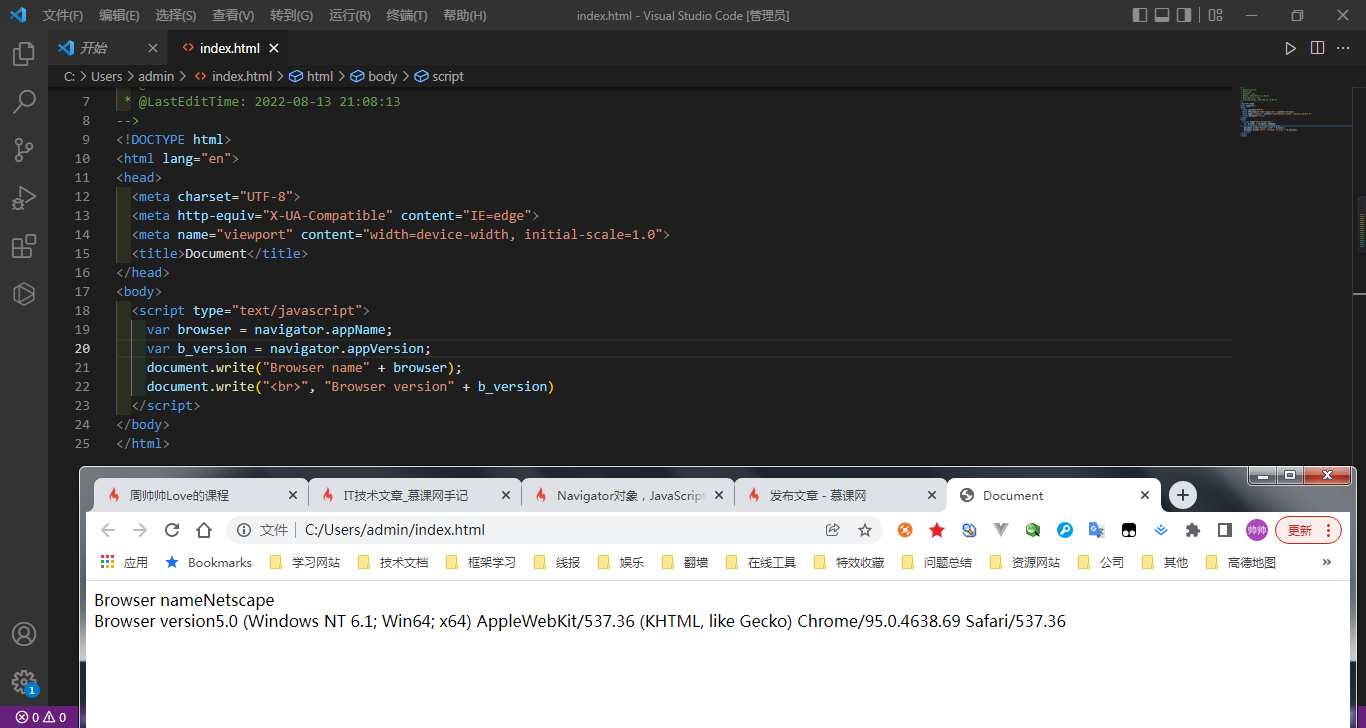Open the 编辑(E) menu
1366x728 pixels.
tap(119, 15)
